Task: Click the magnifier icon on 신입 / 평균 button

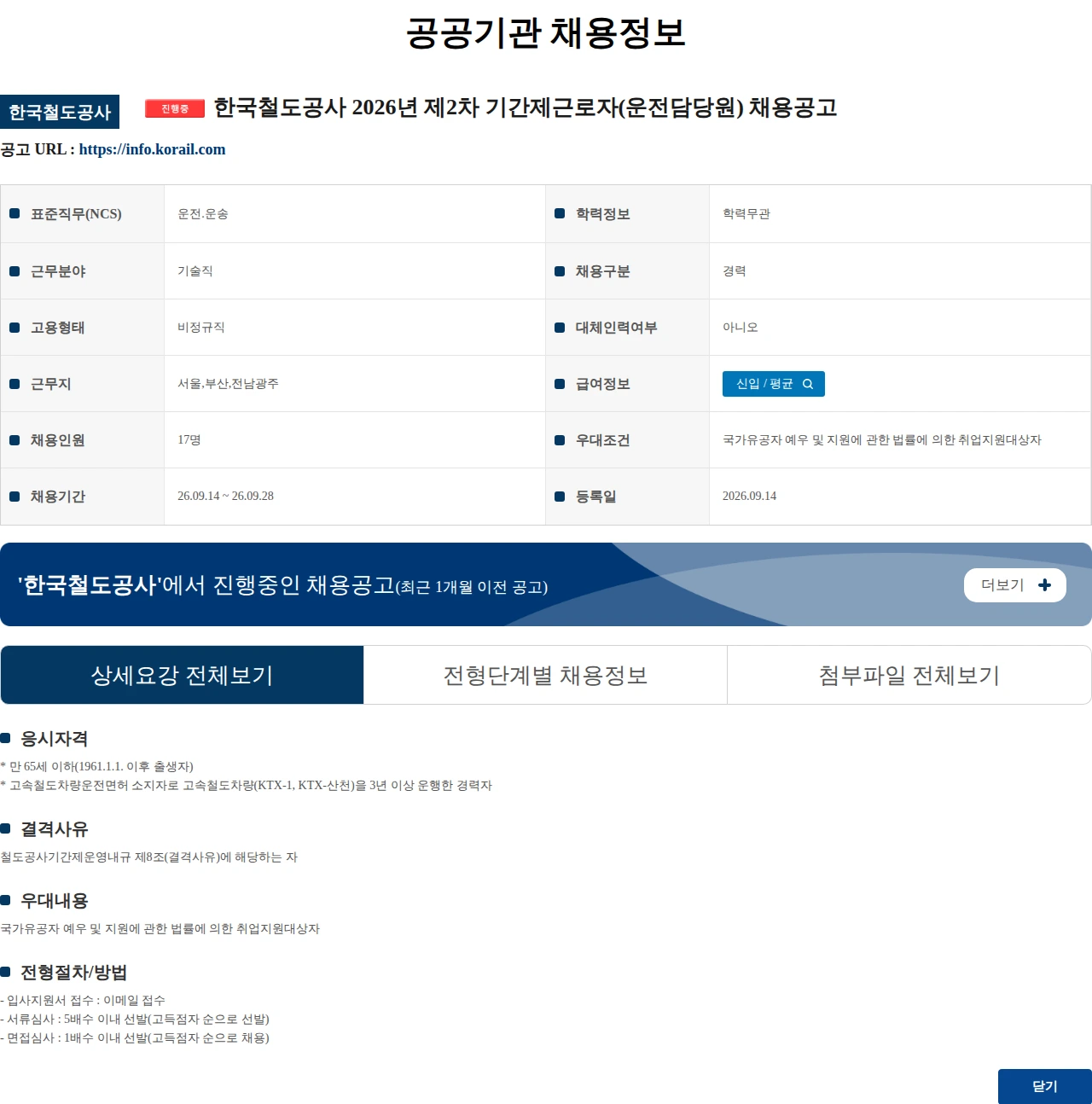Action: [x=808, y=384]
